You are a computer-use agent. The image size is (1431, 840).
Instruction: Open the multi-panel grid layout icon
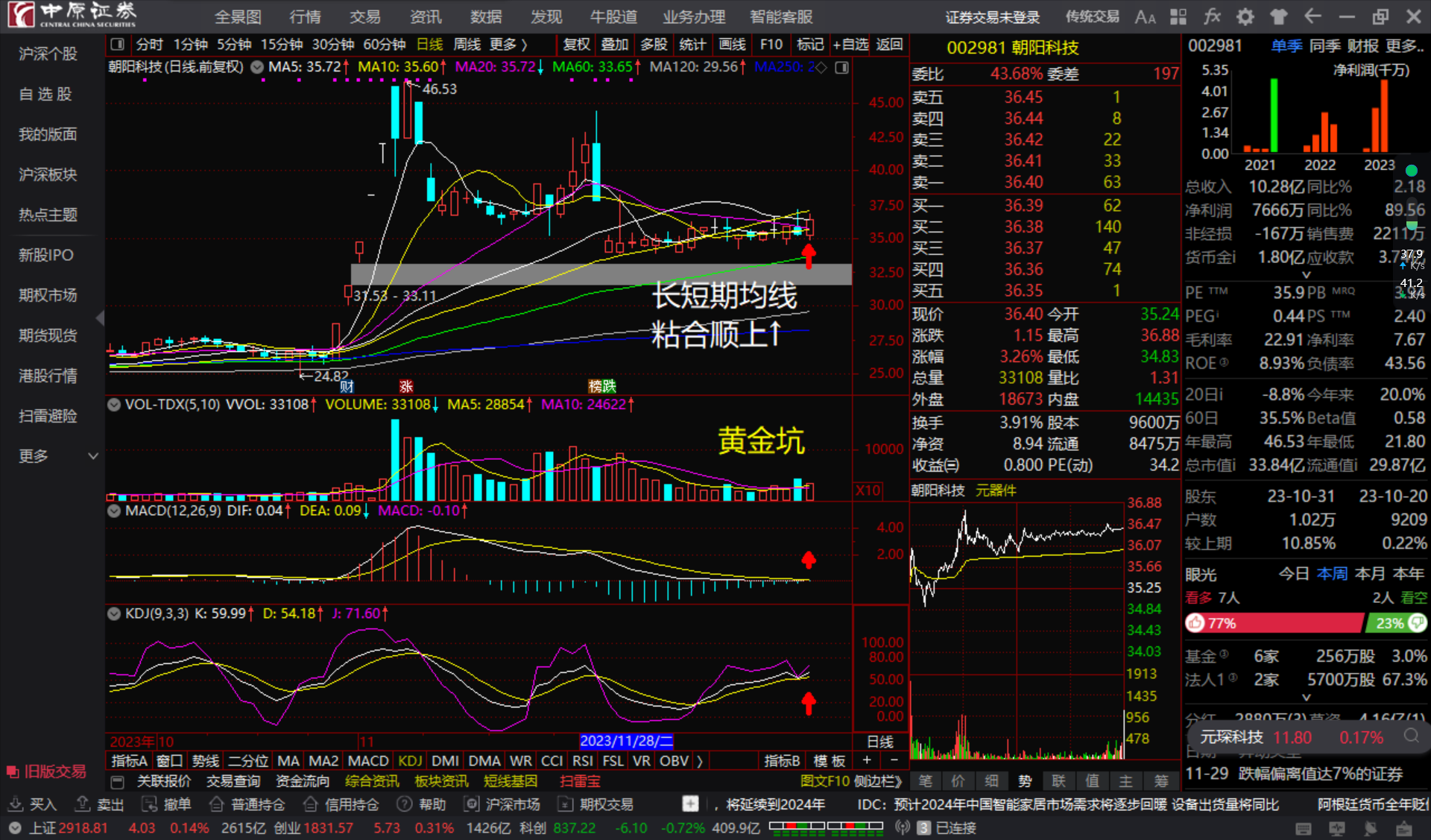coord(1178,17)
